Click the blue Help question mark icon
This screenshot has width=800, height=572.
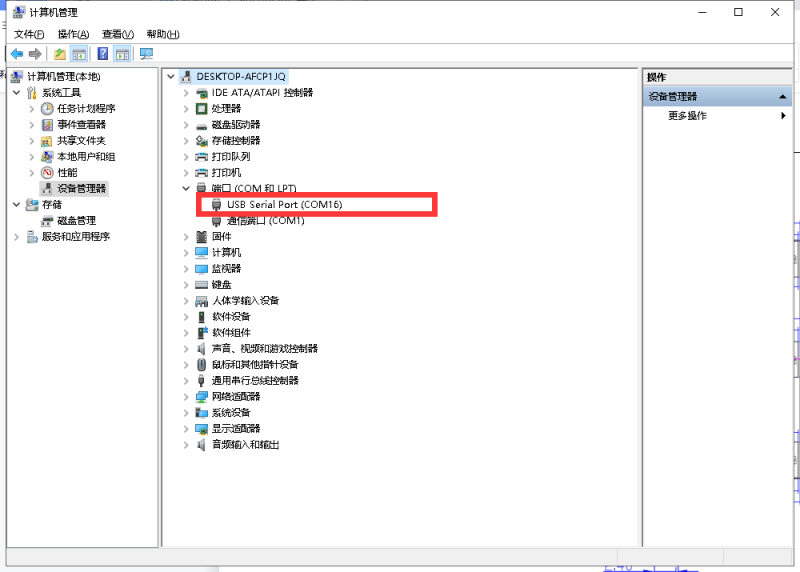tap(103, 54)
